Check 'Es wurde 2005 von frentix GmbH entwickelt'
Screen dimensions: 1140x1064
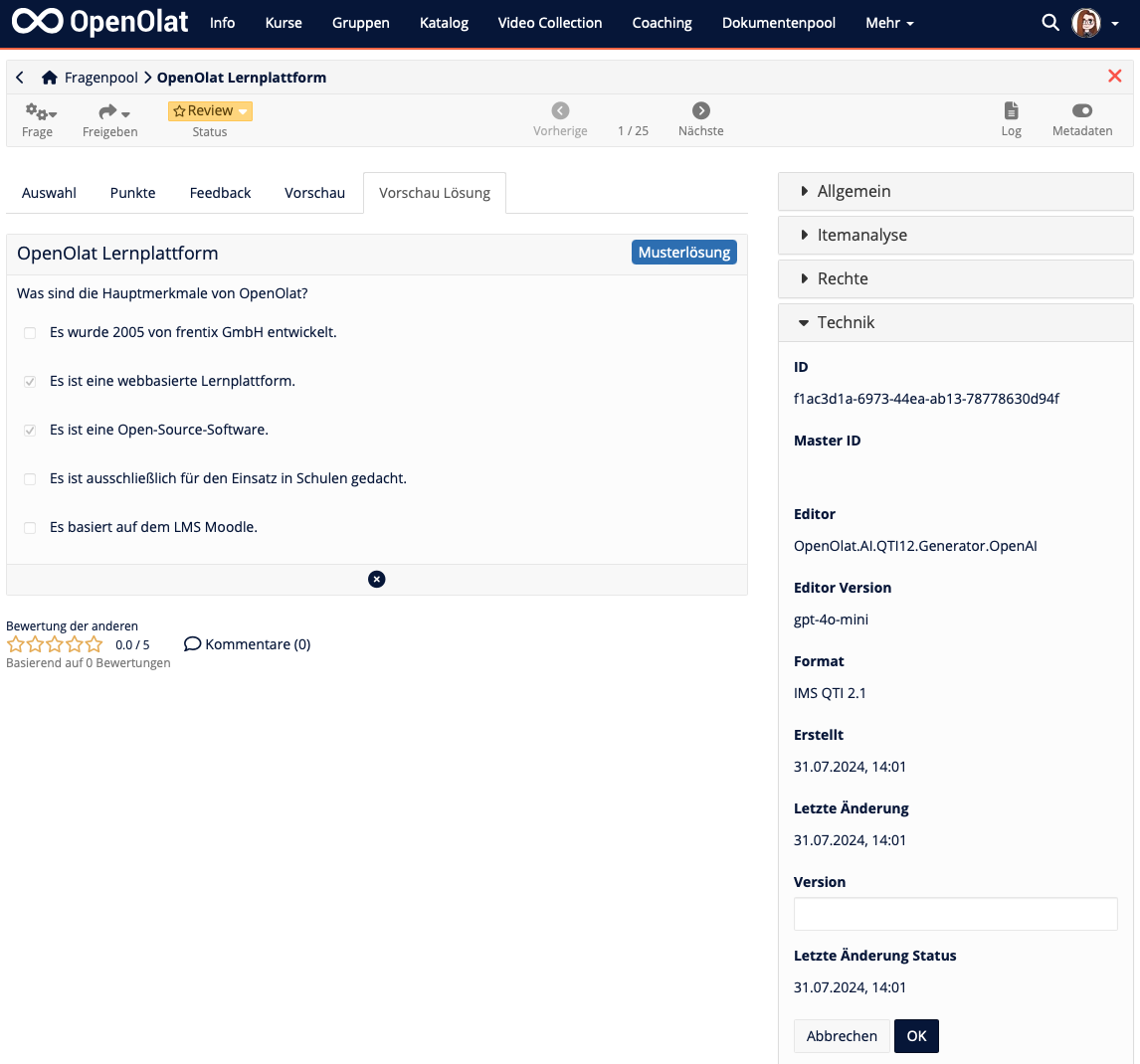click(30, 333)
